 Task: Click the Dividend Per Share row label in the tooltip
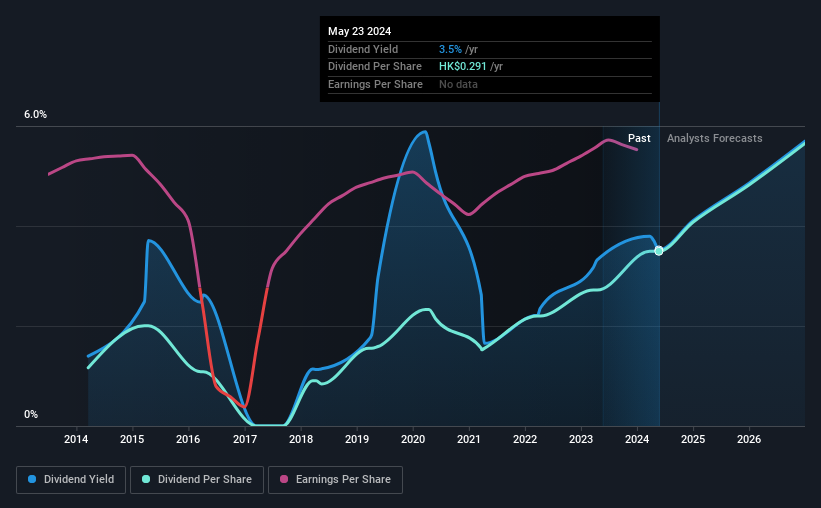tap(374, 67)
